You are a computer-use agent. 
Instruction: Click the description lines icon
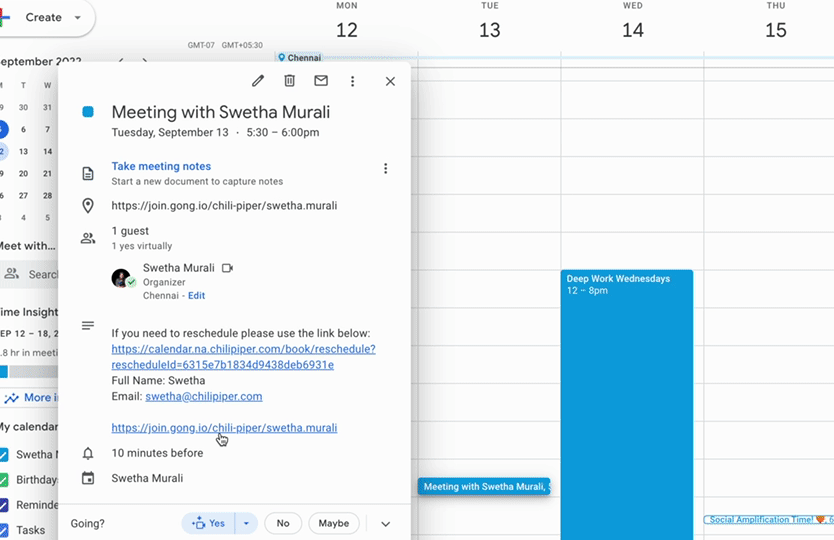(x=88, y=325)
